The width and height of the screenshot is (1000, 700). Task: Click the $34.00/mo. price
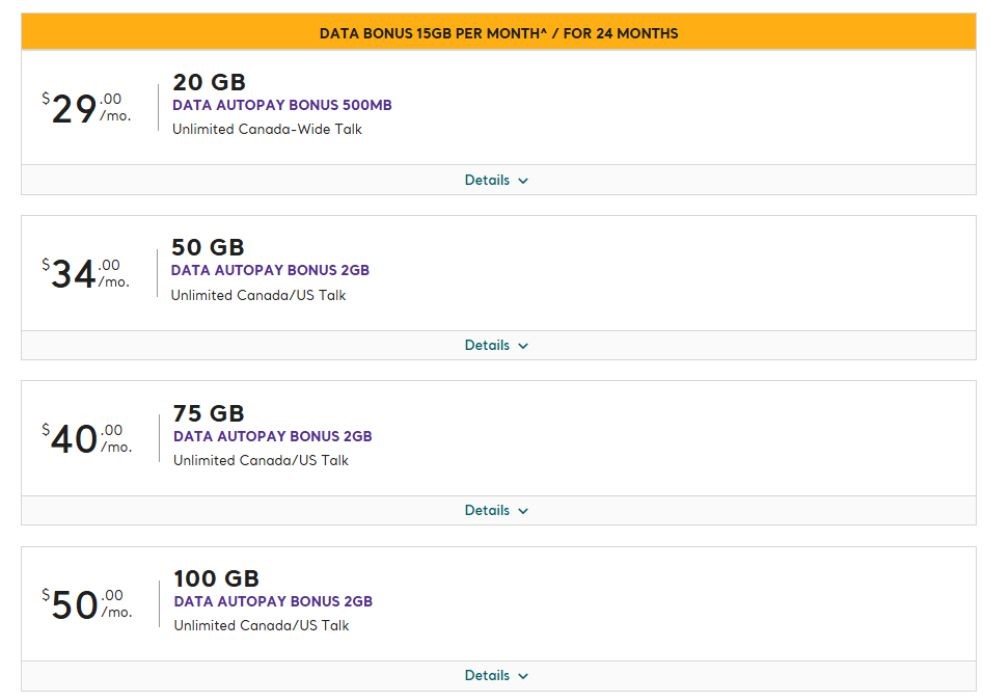coord(85,273)
